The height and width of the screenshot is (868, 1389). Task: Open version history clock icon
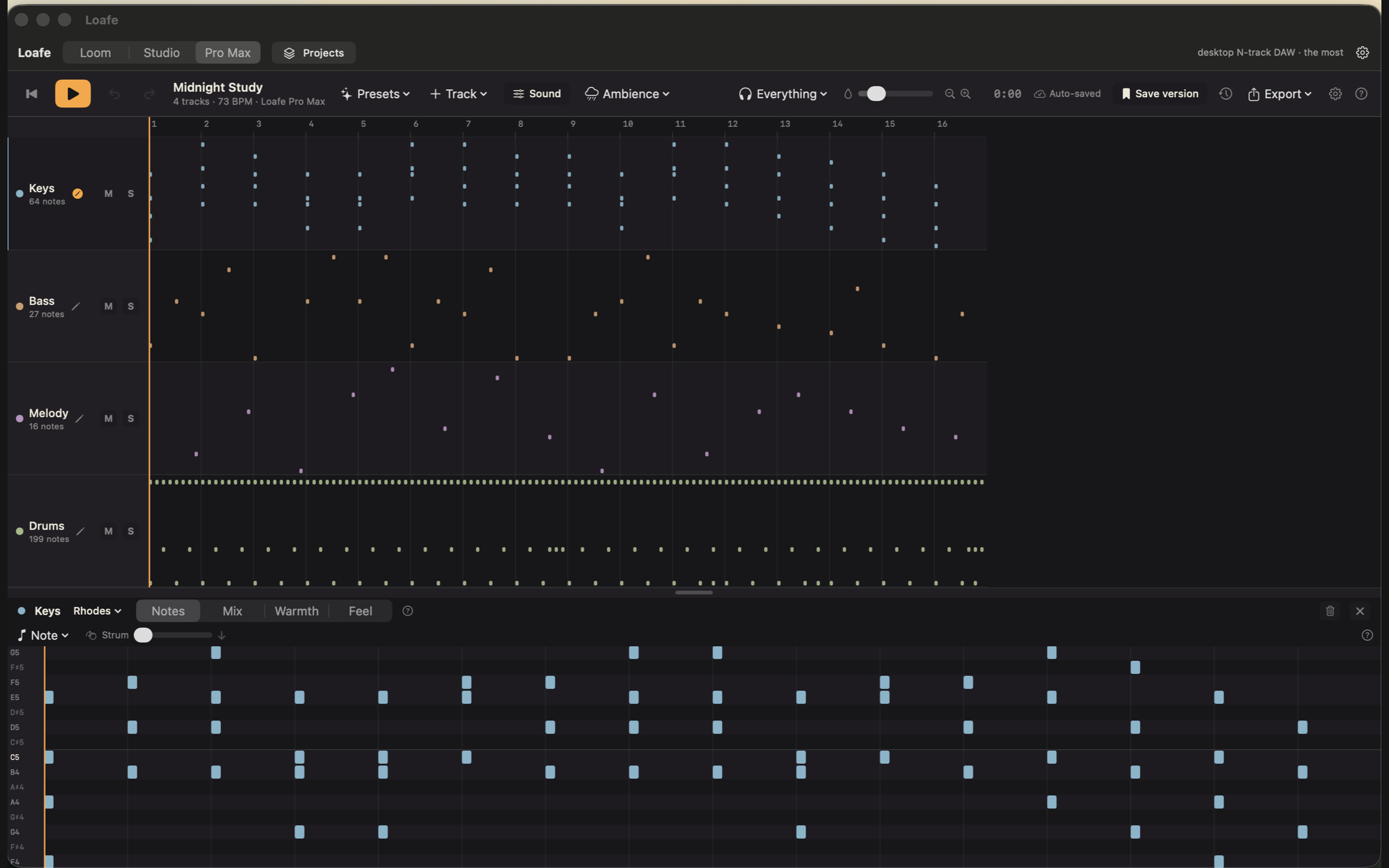(x=1226, y=93)
